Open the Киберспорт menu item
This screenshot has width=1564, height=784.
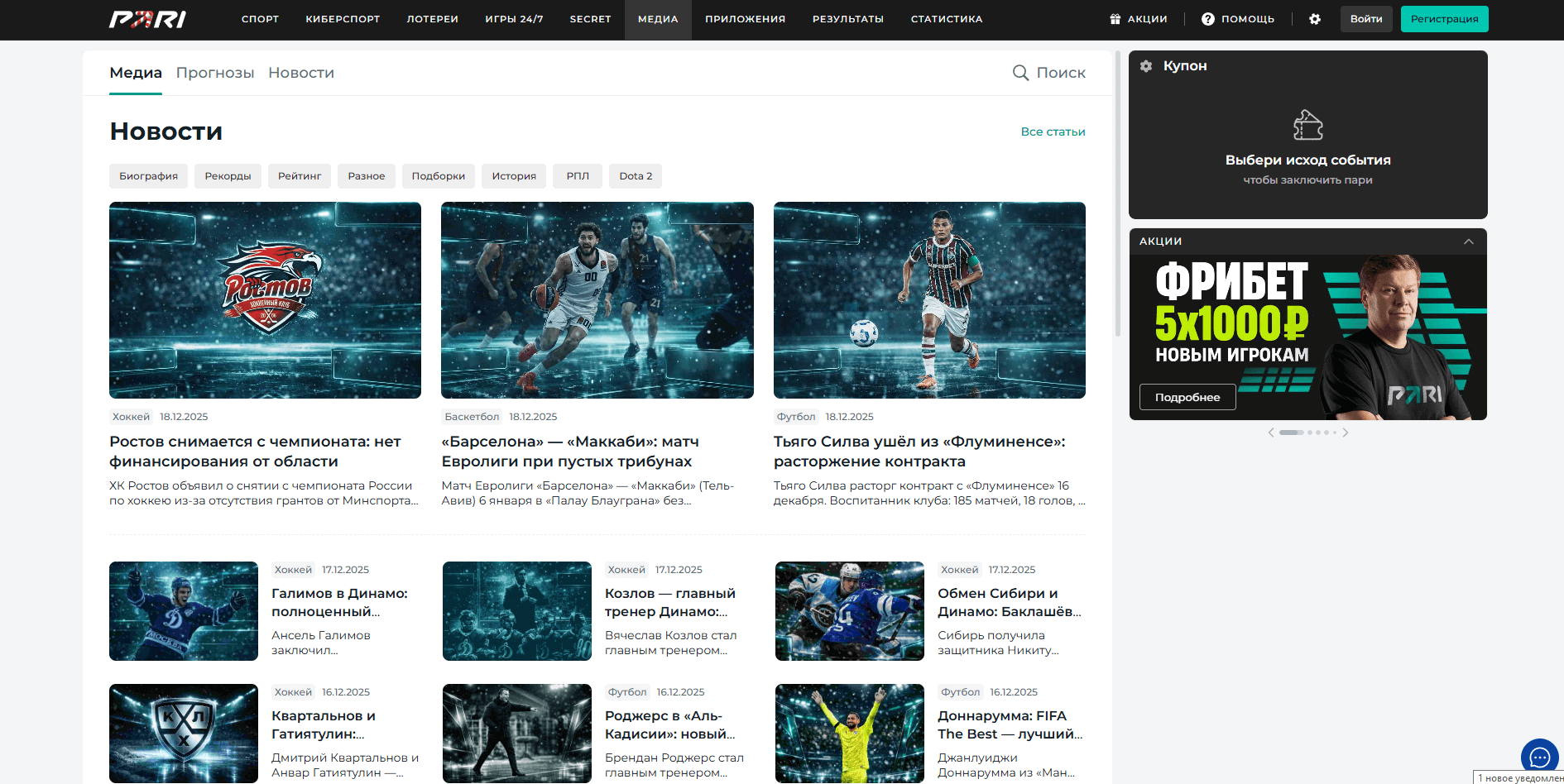(x=343, y=19)
